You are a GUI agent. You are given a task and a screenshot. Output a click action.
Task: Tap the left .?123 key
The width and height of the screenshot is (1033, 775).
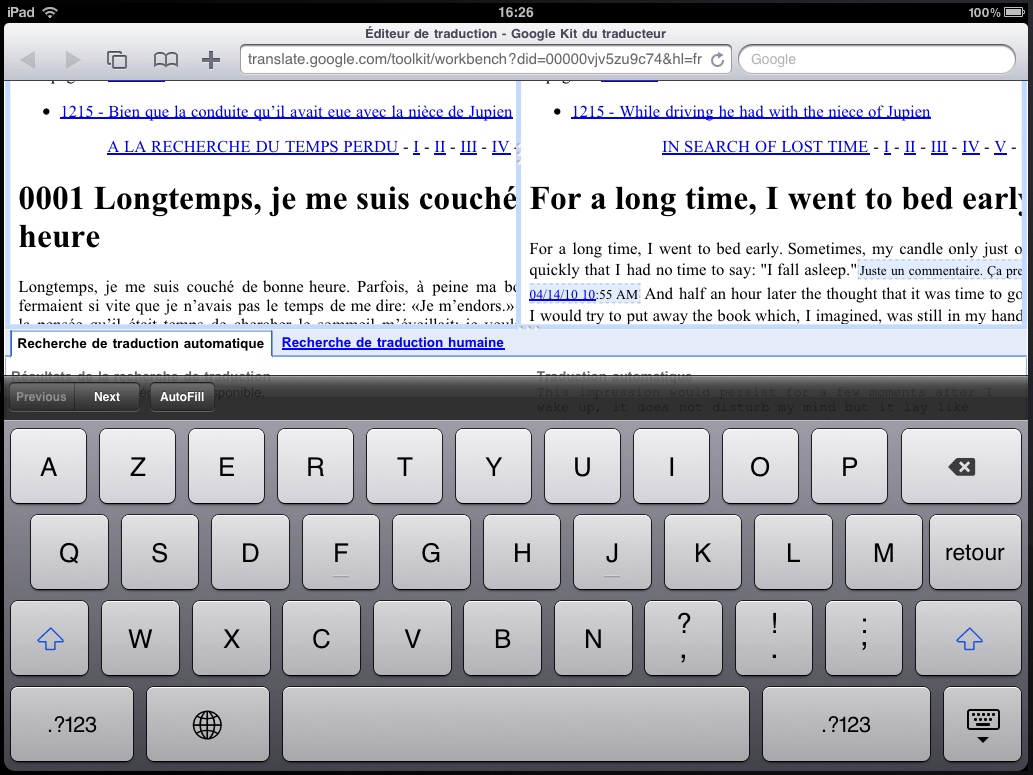(x=72, y=724)
